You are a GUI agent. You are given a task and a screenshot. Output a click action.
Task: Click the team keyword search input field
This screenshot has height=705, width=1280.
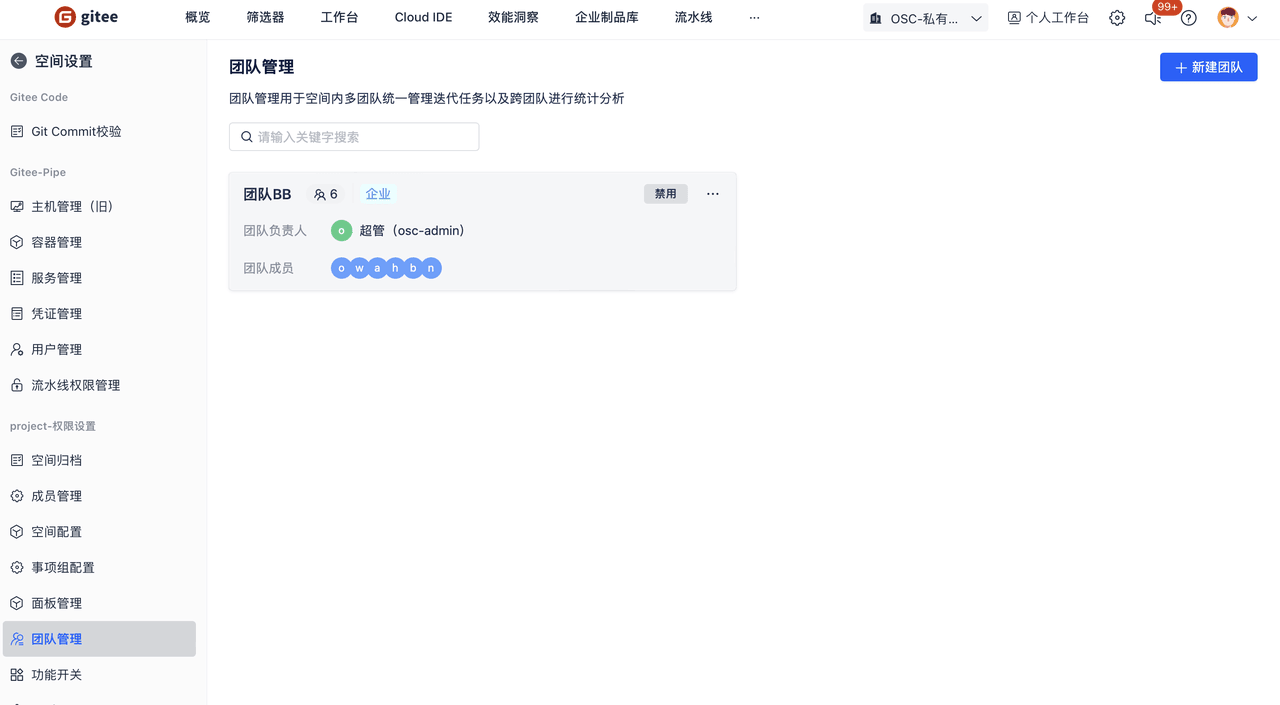tap(354, 137)
